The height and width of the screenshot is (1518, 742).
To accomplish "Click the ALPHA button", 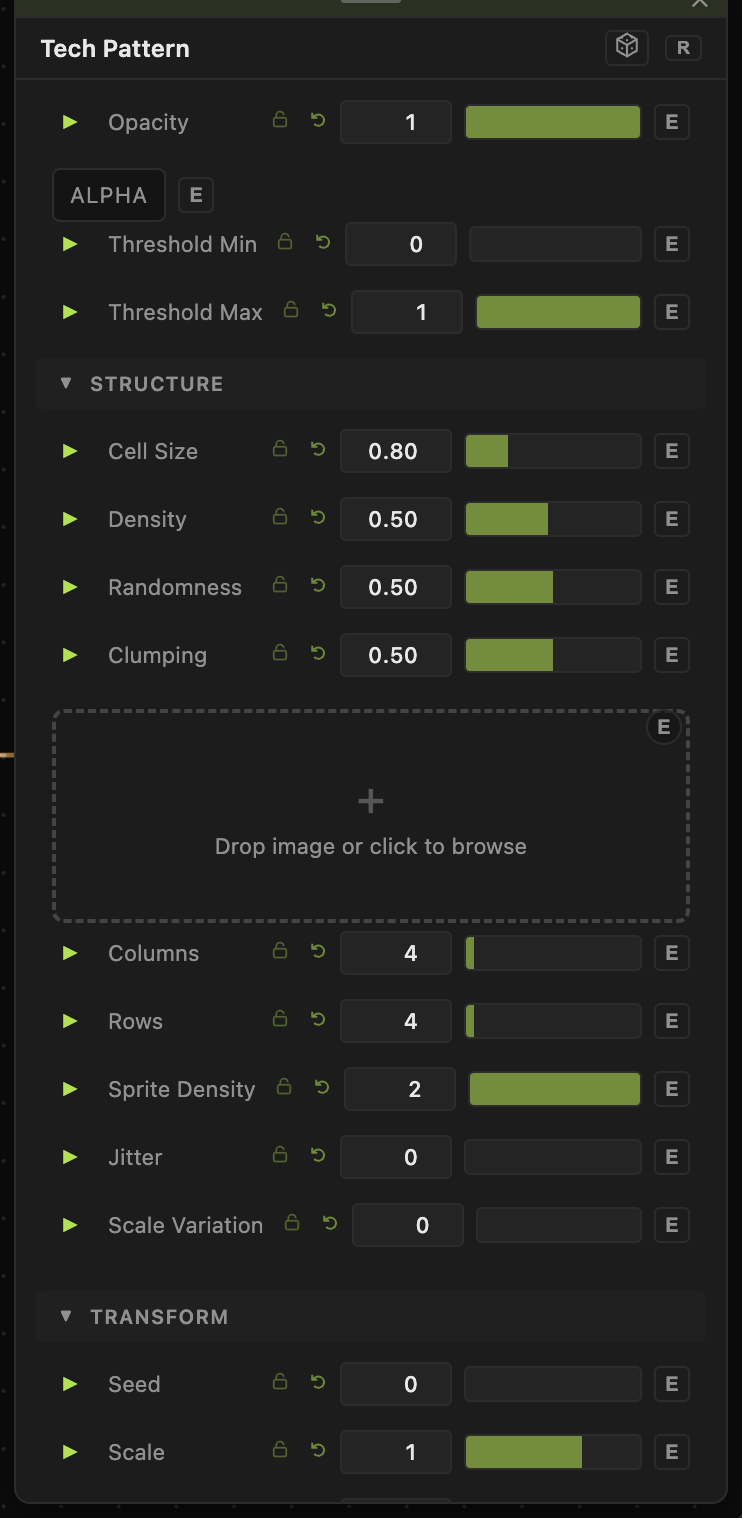I will (109, 195).
